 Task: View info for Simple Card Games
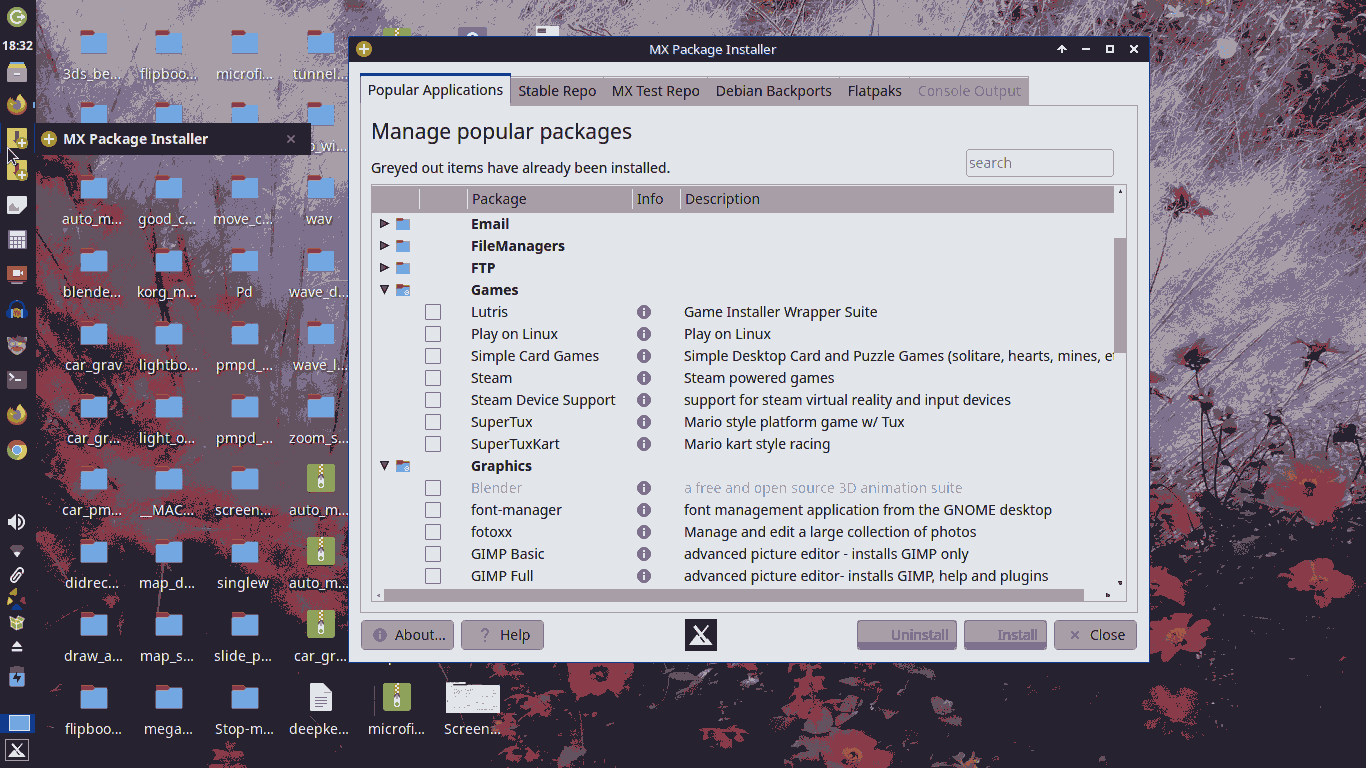644,356
